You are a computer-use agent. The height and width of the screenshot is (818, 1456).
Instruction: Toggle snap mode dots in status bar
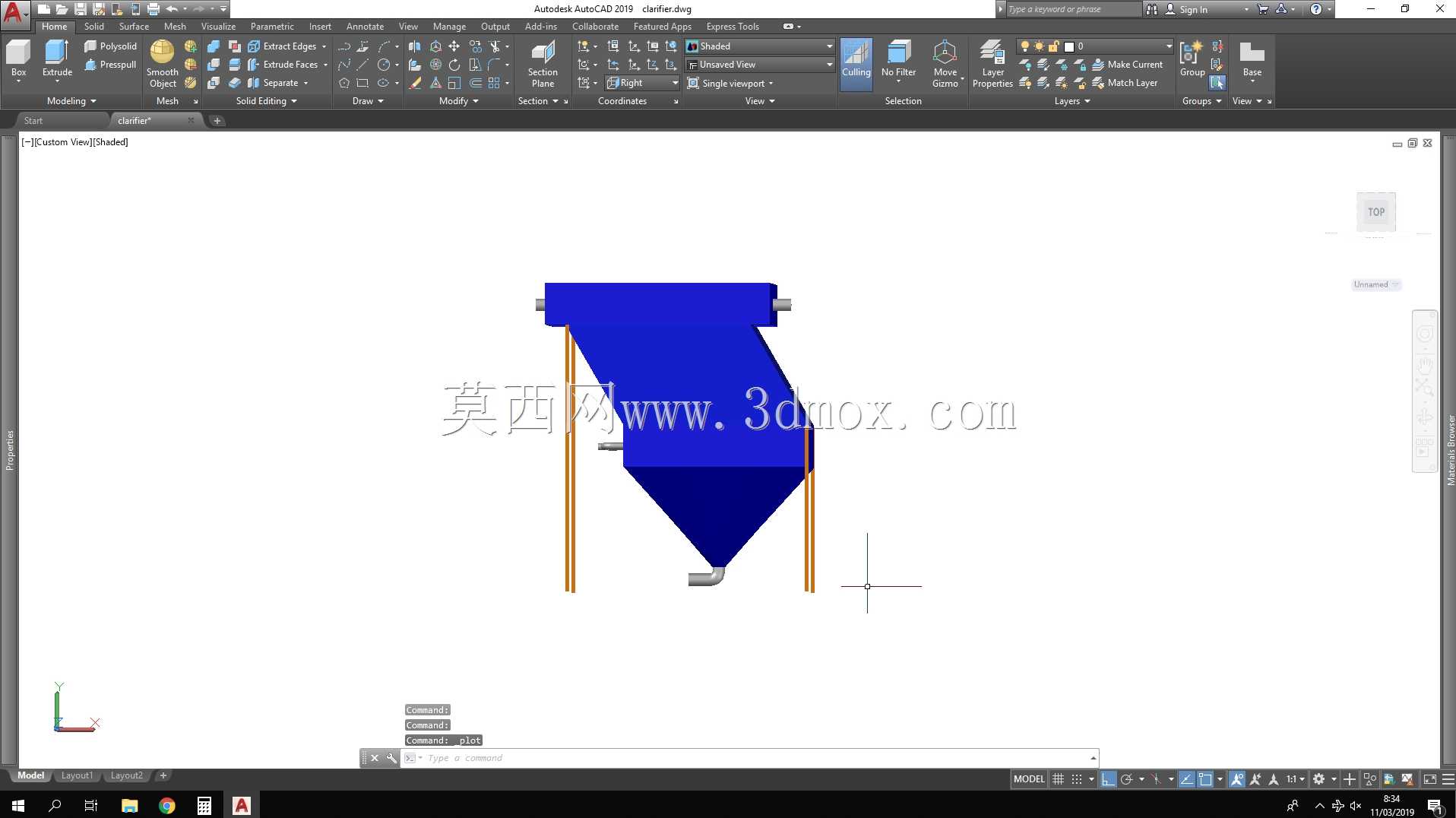click(1077, 779)
